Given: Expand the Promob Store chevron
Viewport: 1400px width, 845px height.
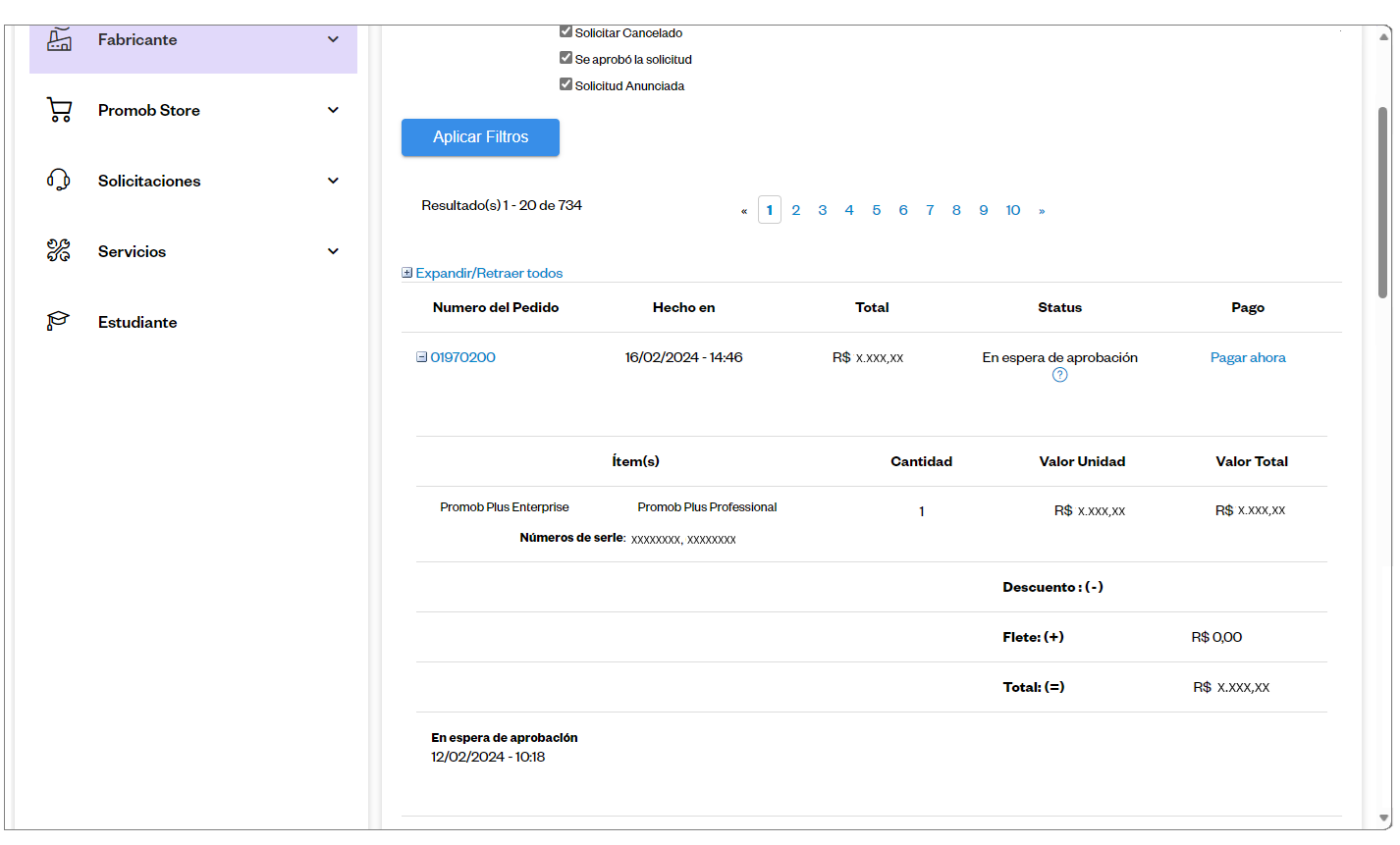Looking at the screenshot, I should click(x=333, y=110).
